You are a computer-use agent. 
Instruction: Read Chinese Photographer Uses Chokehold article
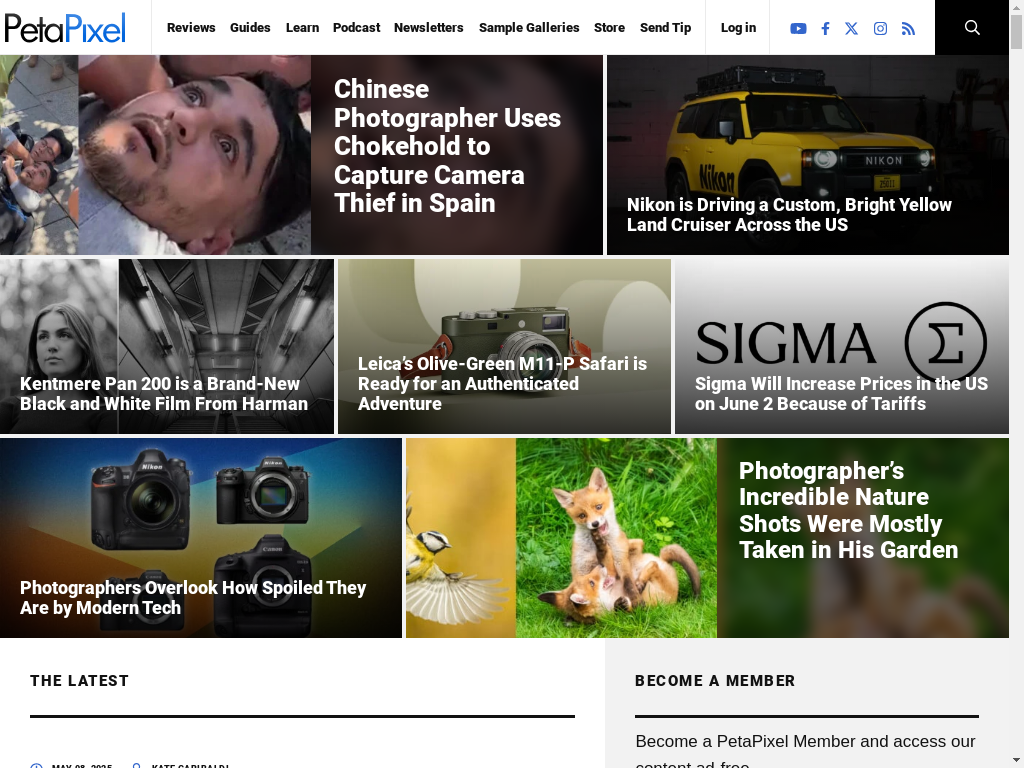coord(447,146)
